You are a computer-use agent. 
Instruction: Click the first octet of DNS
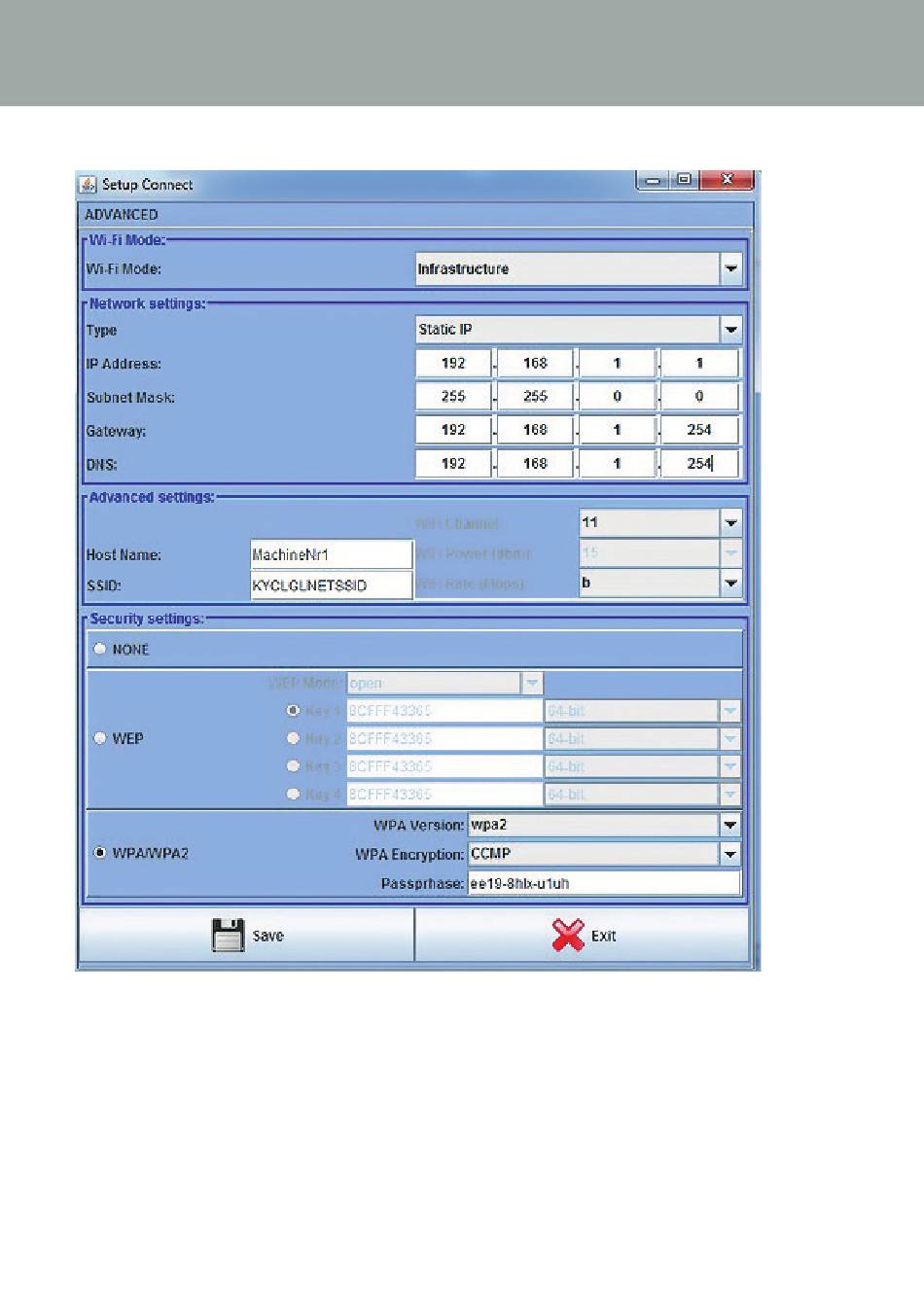click(x=453, y=464)
